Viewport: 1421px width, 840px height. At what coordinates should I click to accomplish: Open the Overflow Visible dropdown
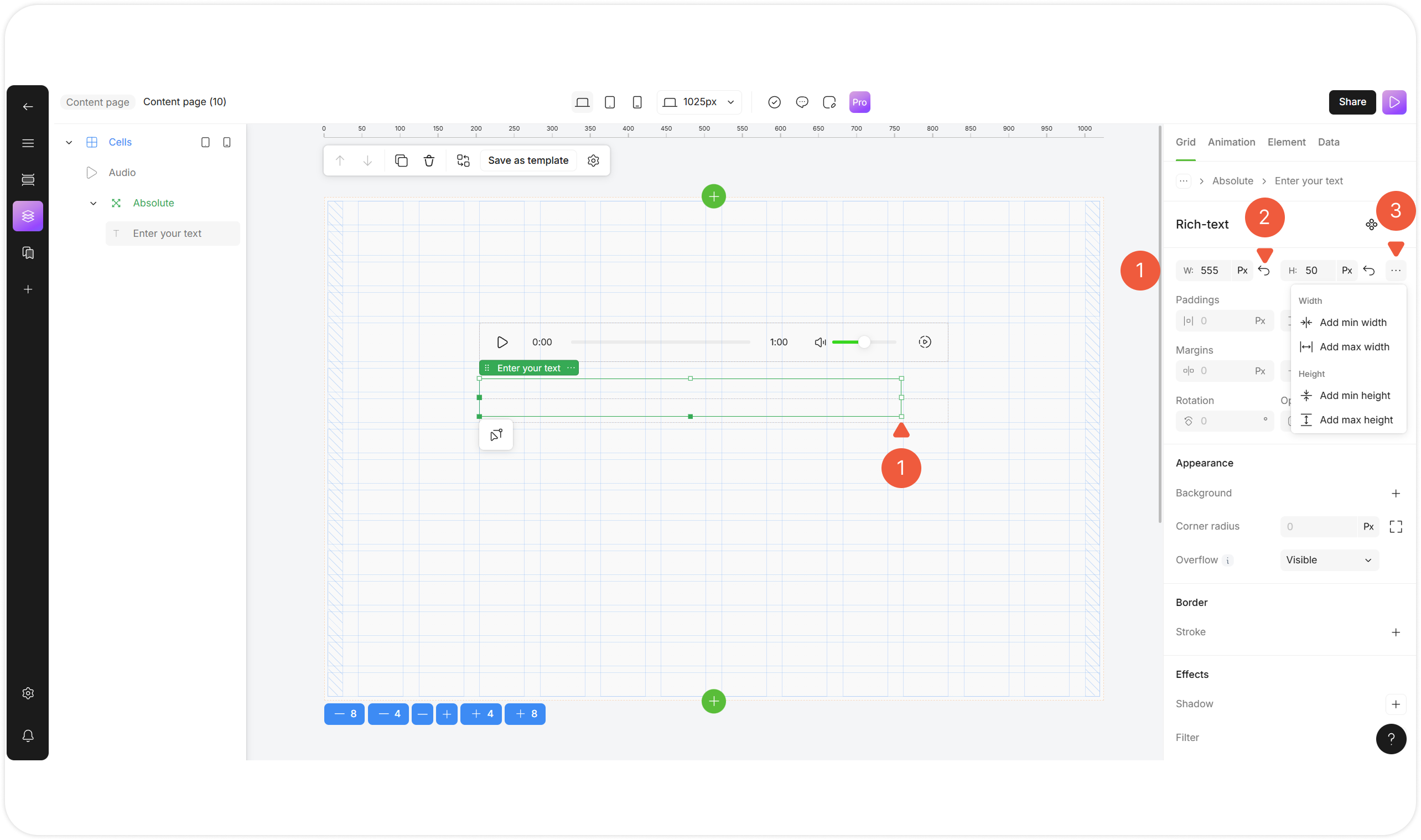(x=1329, y=560)
